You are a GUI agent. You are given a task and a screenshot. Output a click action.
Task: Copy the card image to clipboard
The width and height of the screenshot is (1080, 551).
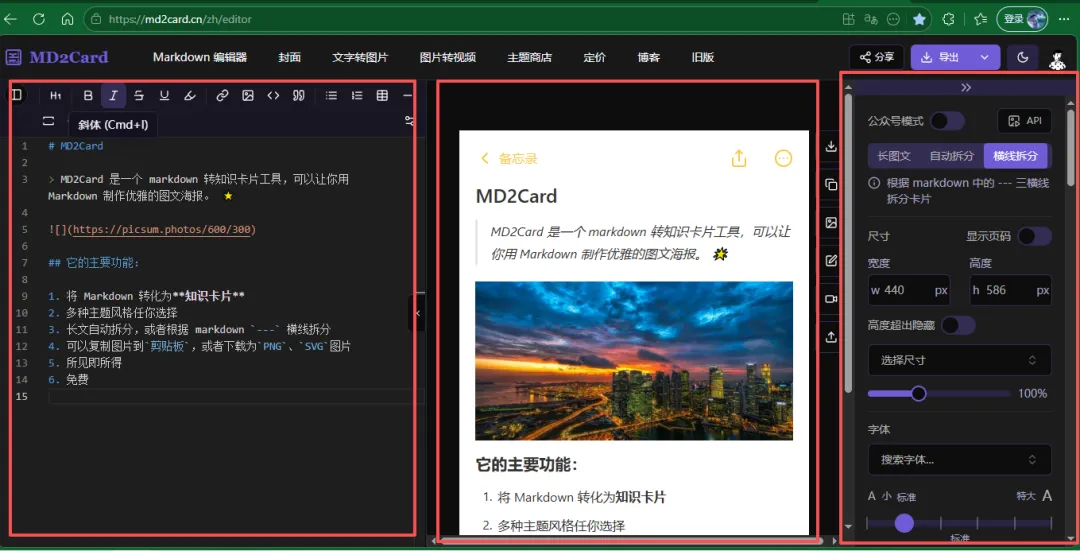[831, 185]
